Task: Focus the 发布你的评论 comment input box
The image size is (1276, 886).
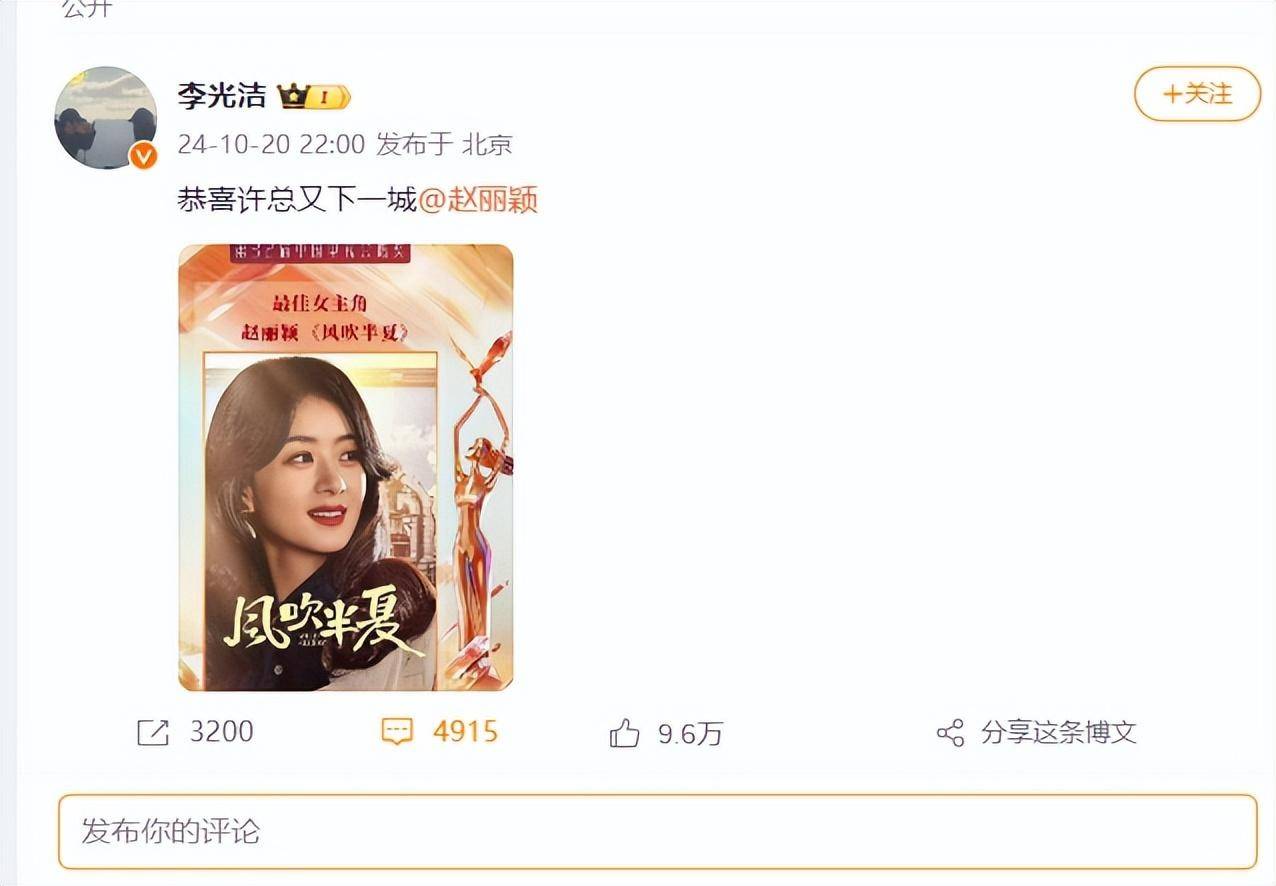Action: pyautogui.click(x=657, y=831)
